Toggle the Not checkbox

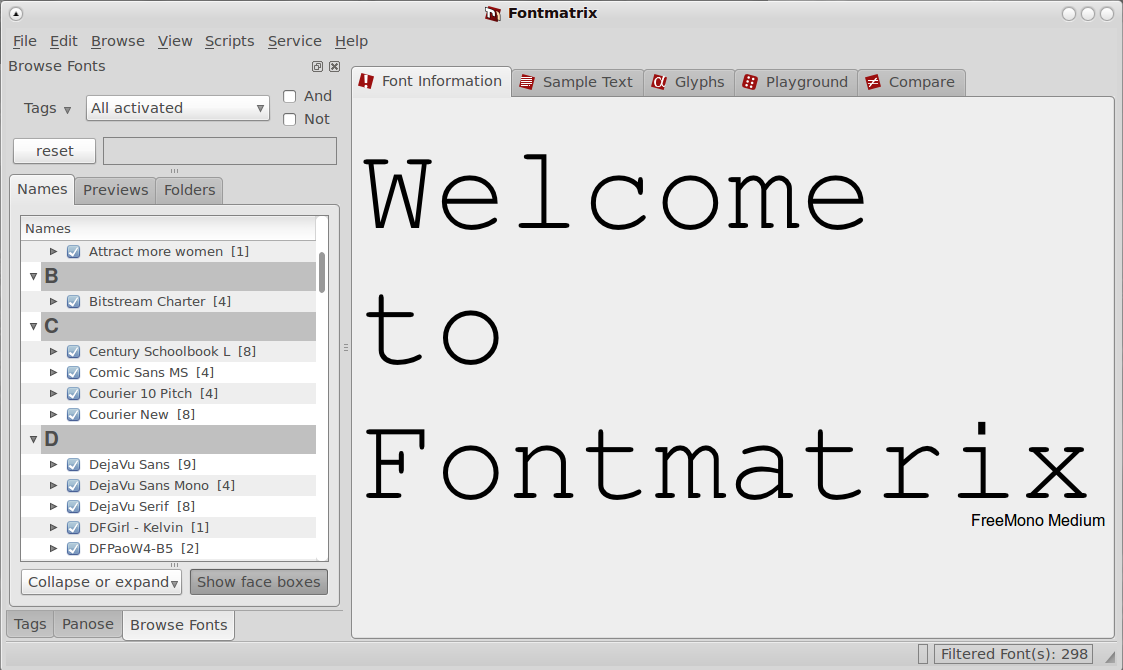coord(289,119)
